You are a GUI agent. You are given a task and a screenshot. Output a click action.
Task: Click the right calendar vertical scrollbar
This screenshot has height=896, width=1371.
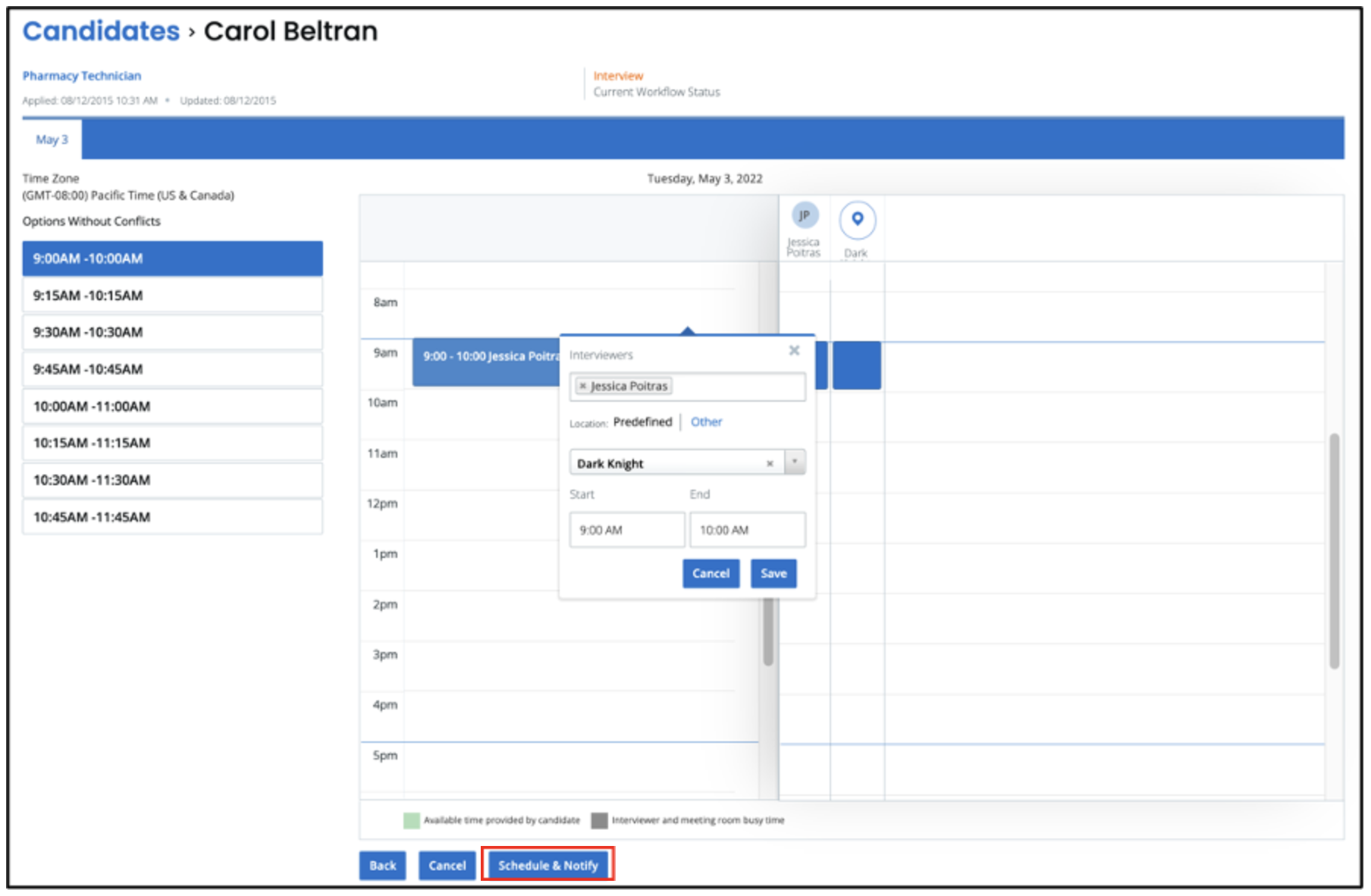tap(1334, 550)
